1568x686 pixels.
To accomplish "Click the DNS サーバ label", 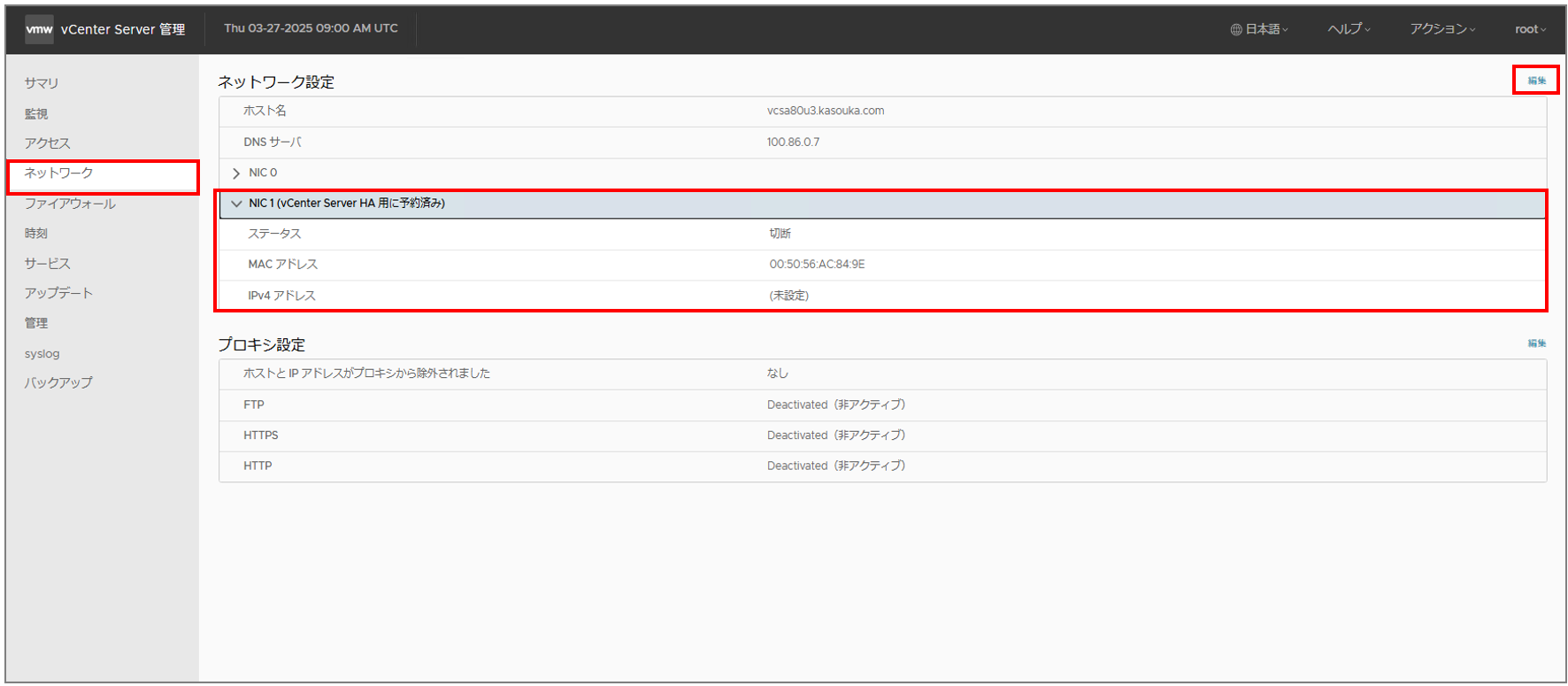I will (273, 143).
